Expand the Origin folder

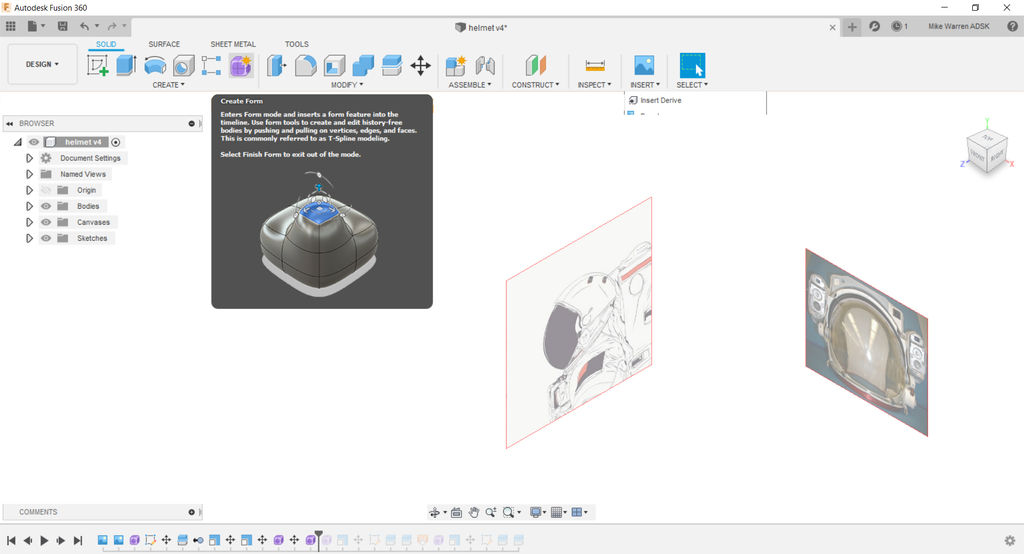point(29,190)
